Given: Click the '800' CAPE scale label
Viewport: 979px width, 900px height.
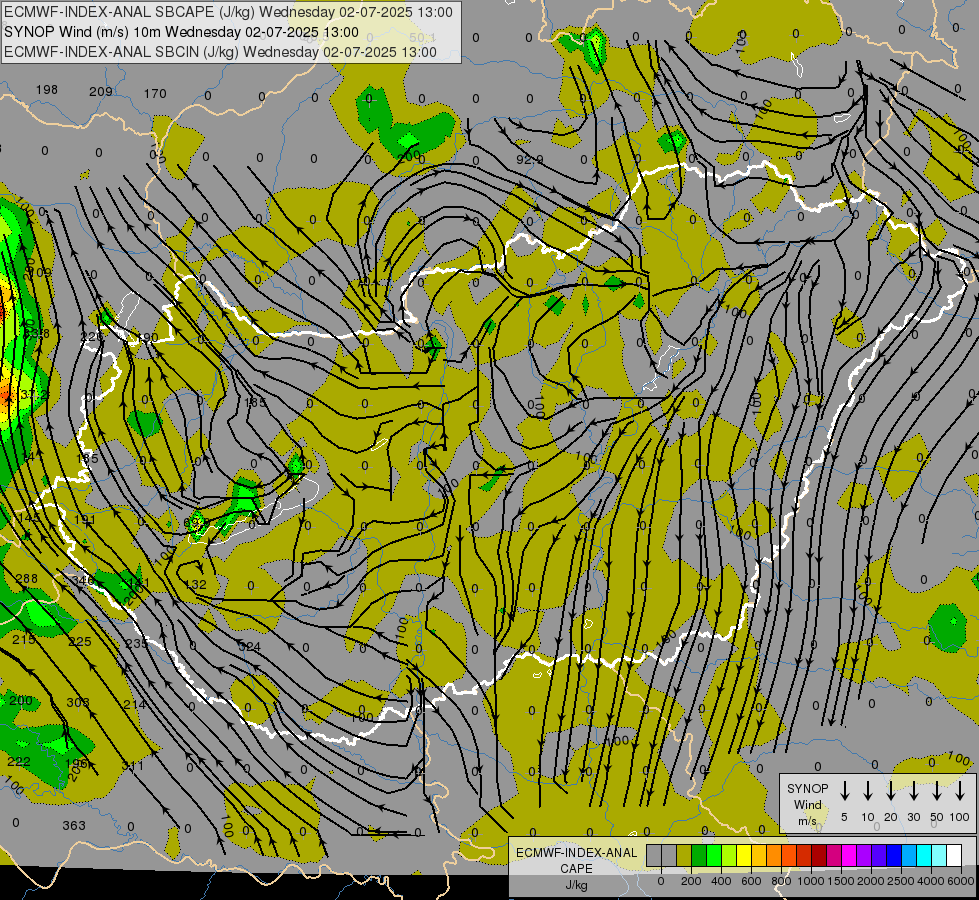Looking at the screenshot, I should pos(781,881).
